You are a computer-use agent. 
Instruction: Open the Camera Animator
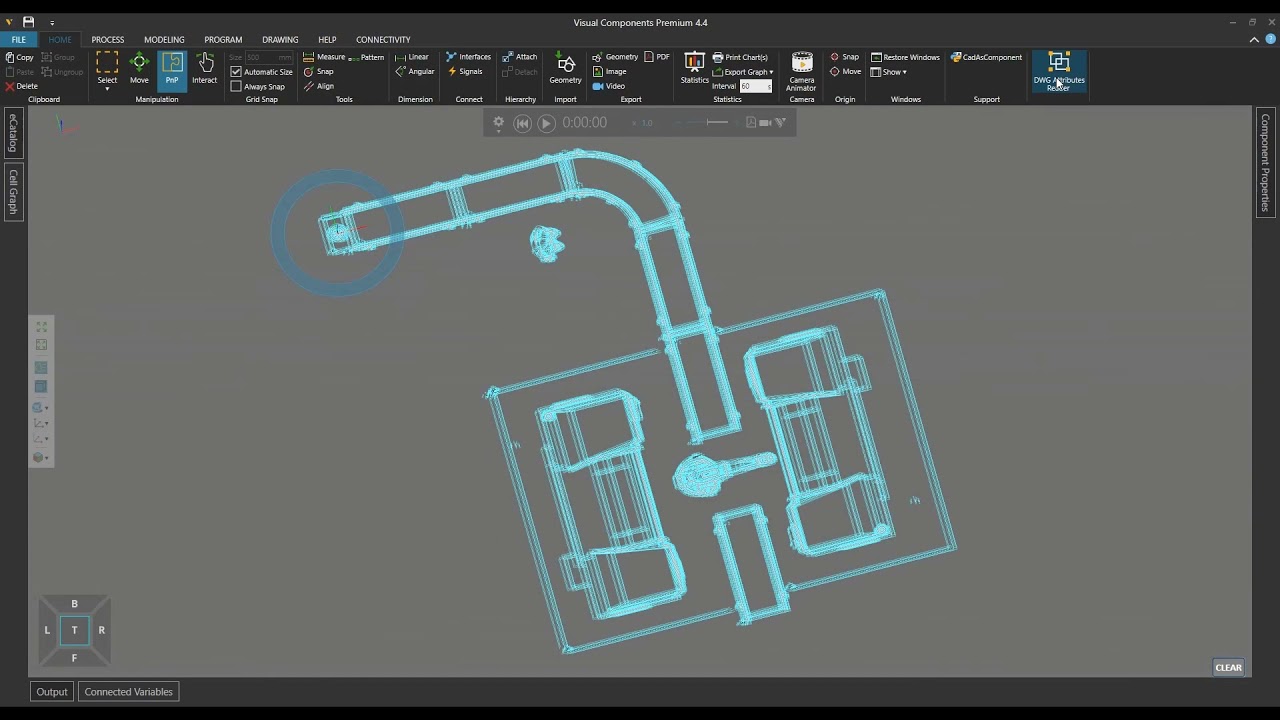pos(802,71)
